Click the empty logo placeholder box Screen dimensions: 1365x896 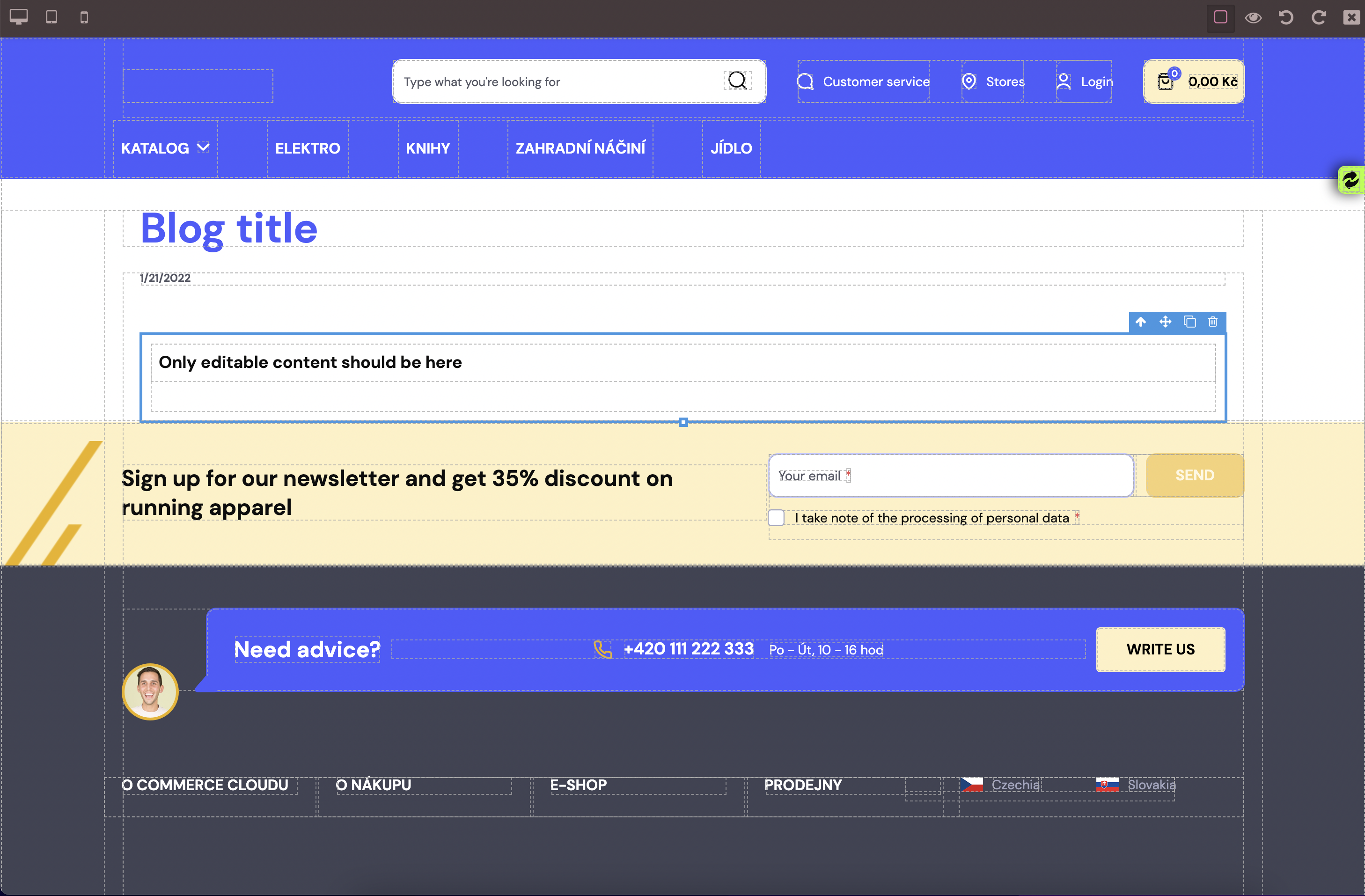click(198, 86)
